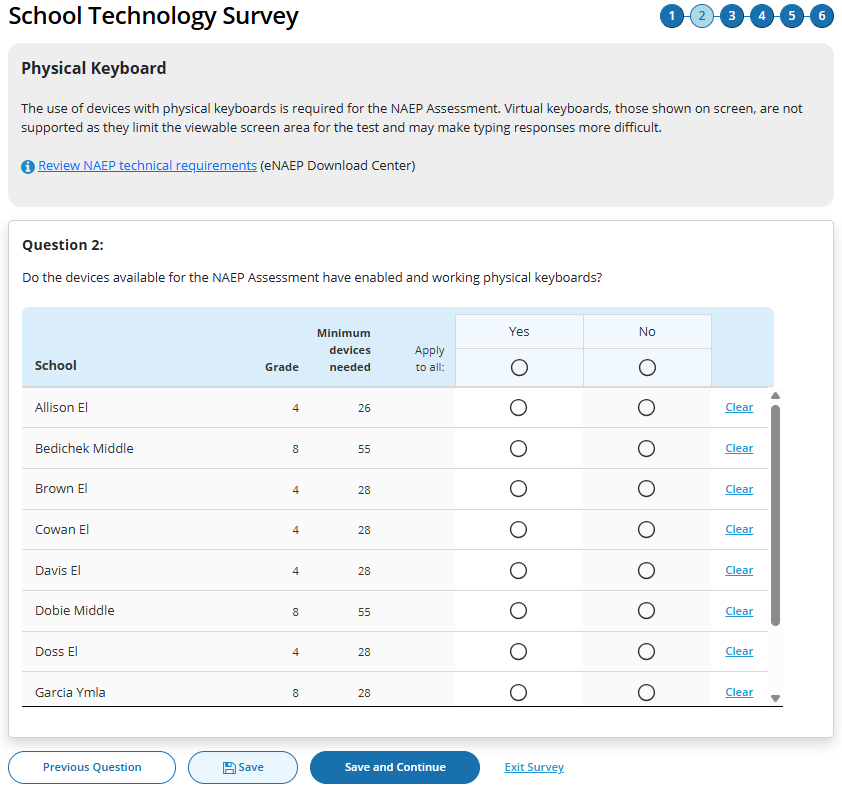
Task: Open Review NAEP technical requirements link
Action: tap(147, 166)
